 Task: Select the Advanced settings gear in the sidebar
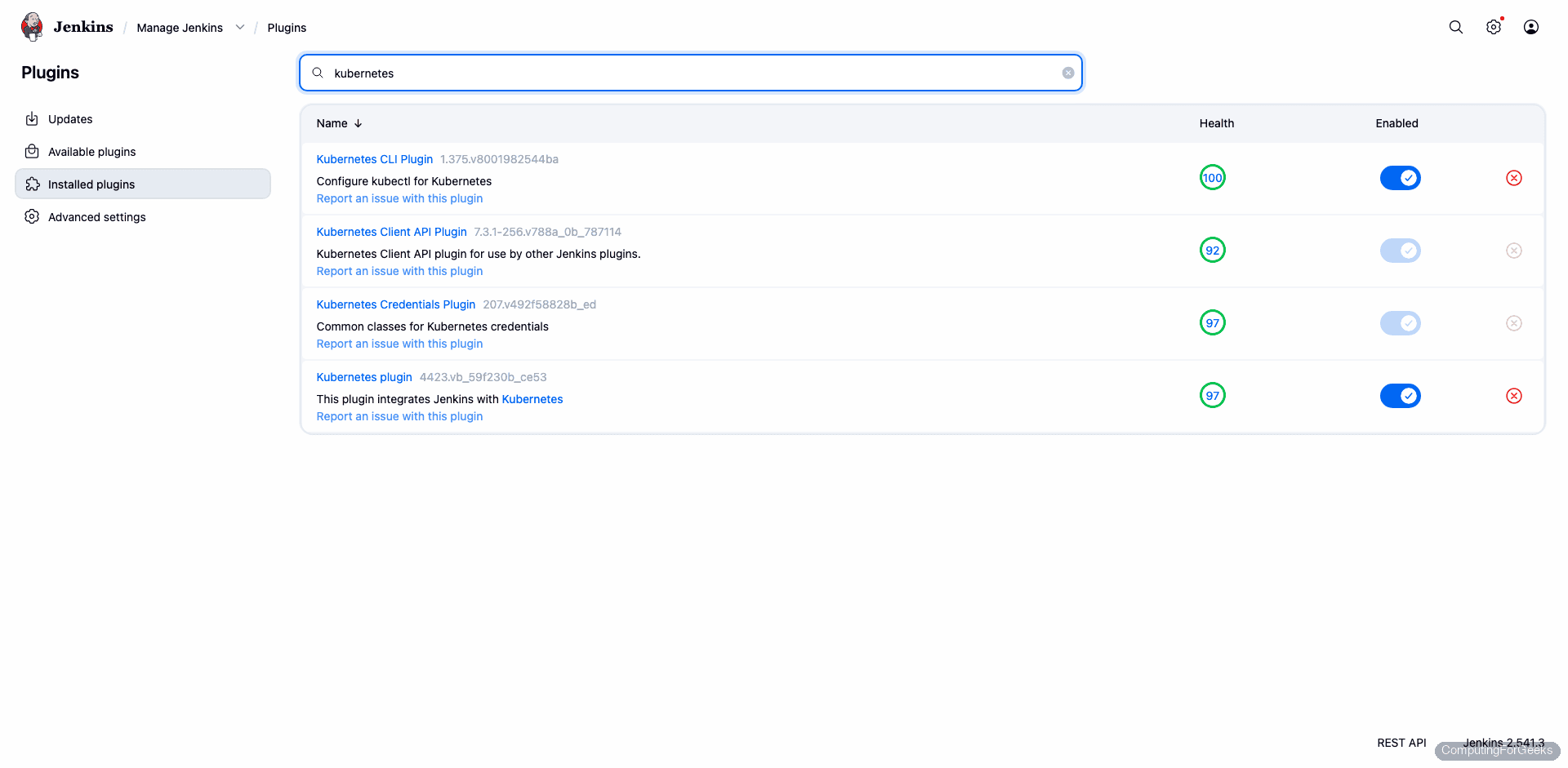coord(32,216)
